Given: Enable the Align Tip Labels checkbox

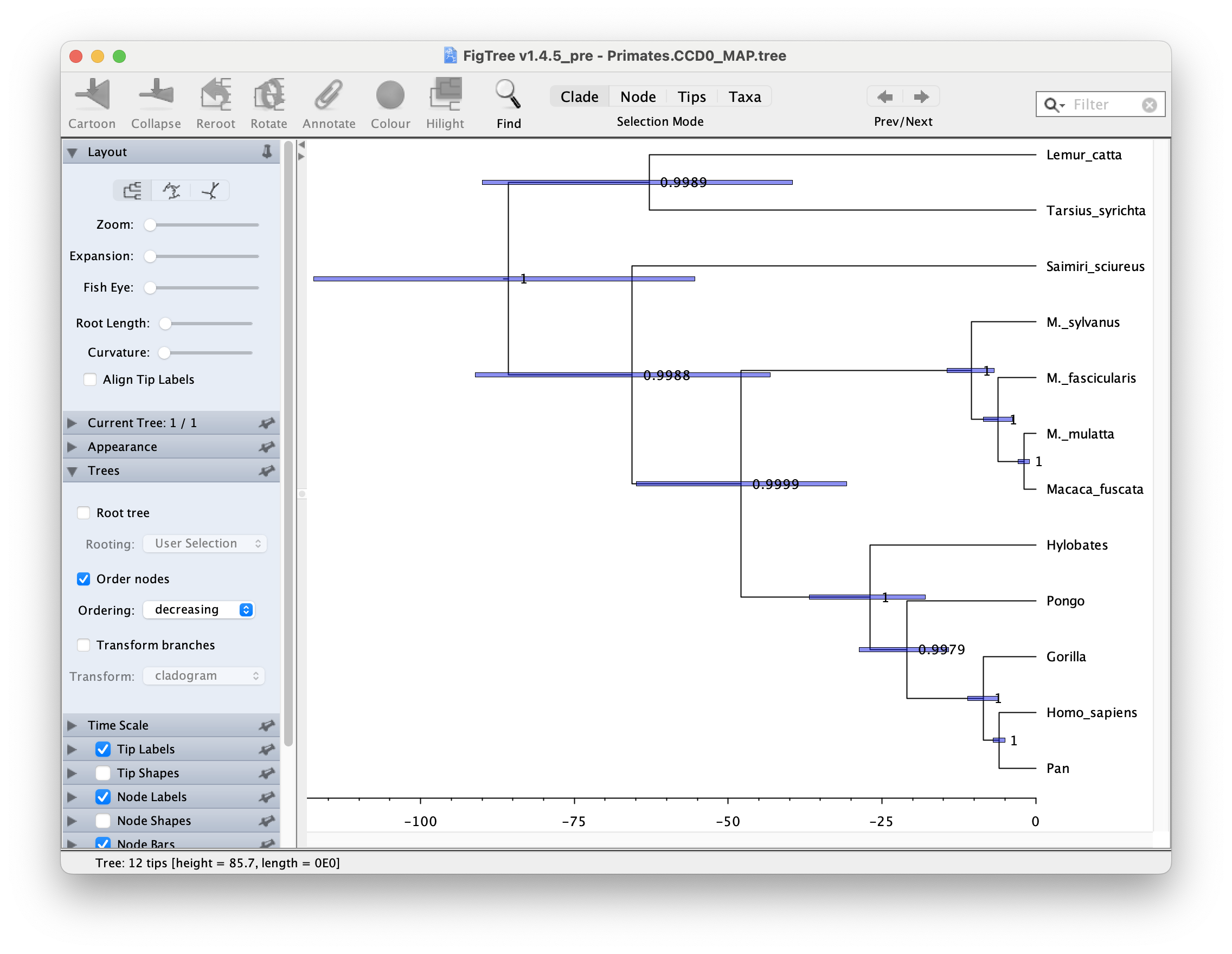Looking at the screenshot, I should point(89,379).
